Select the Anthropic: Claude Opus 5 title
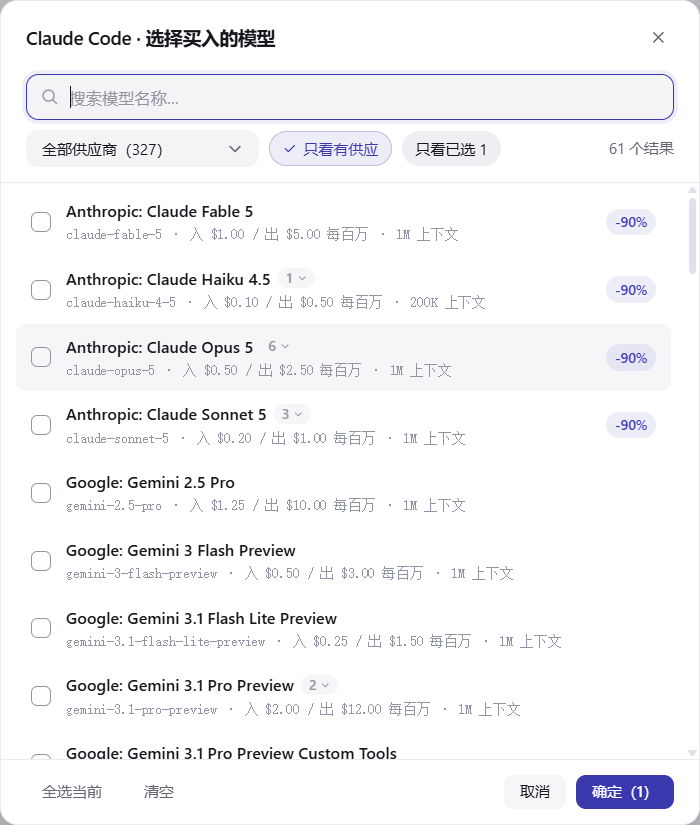 [x=159, y=347]
